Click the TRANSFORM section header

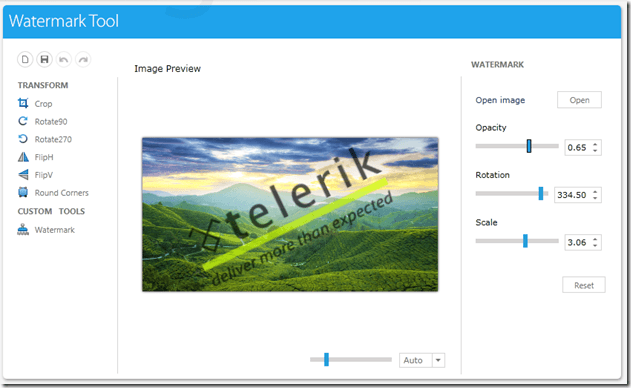point(43,85)
